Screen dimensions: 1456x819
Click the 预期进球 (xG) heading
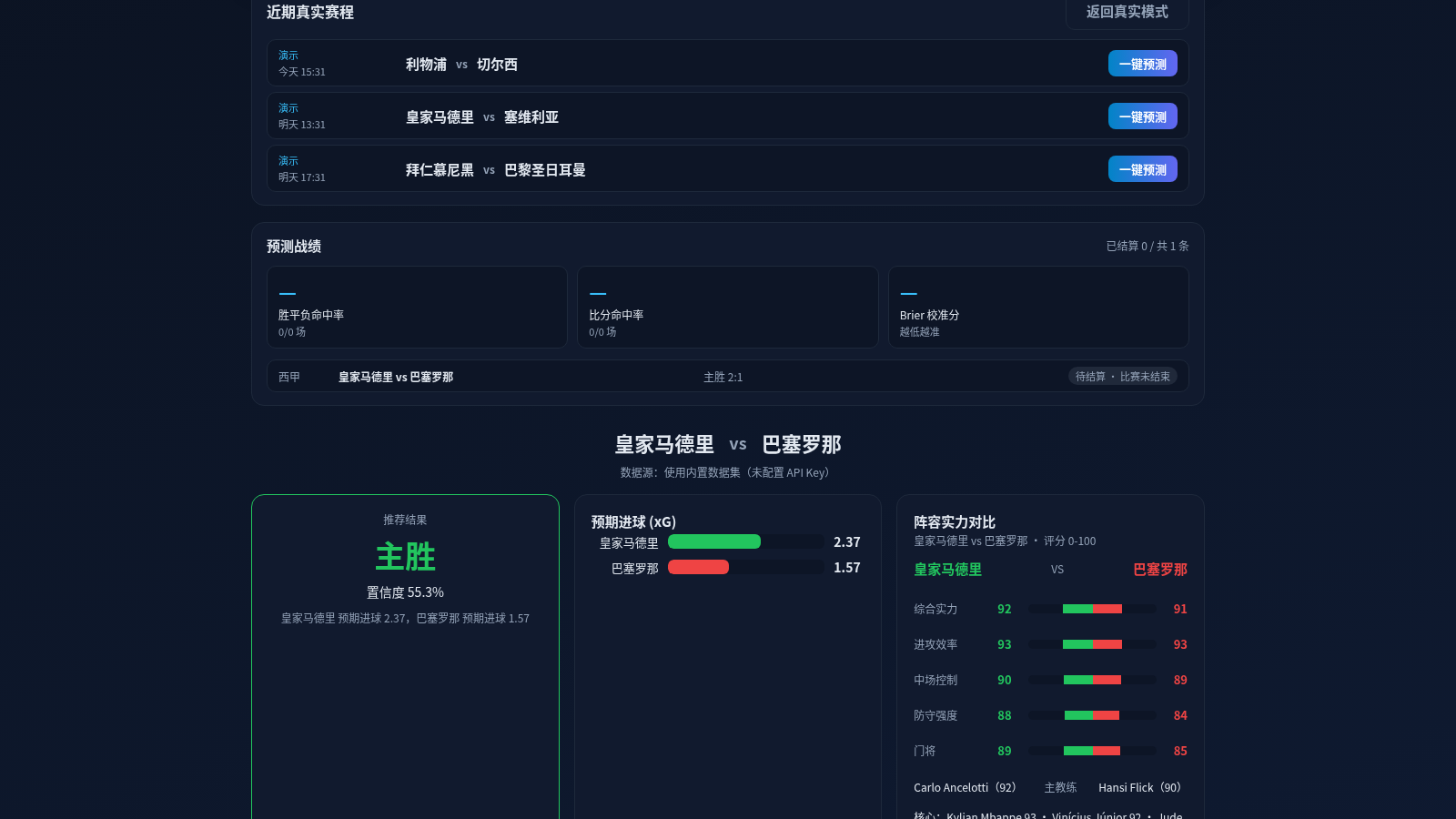633,521
